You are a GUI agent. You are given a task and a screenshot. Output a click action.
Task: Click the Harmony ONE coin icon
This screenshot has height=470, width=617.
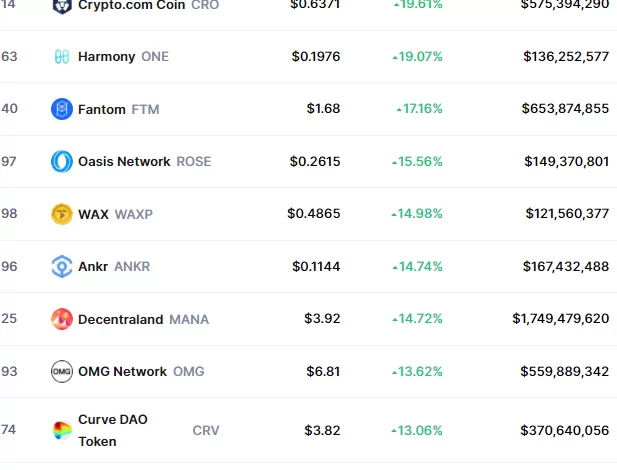(62, 57)
